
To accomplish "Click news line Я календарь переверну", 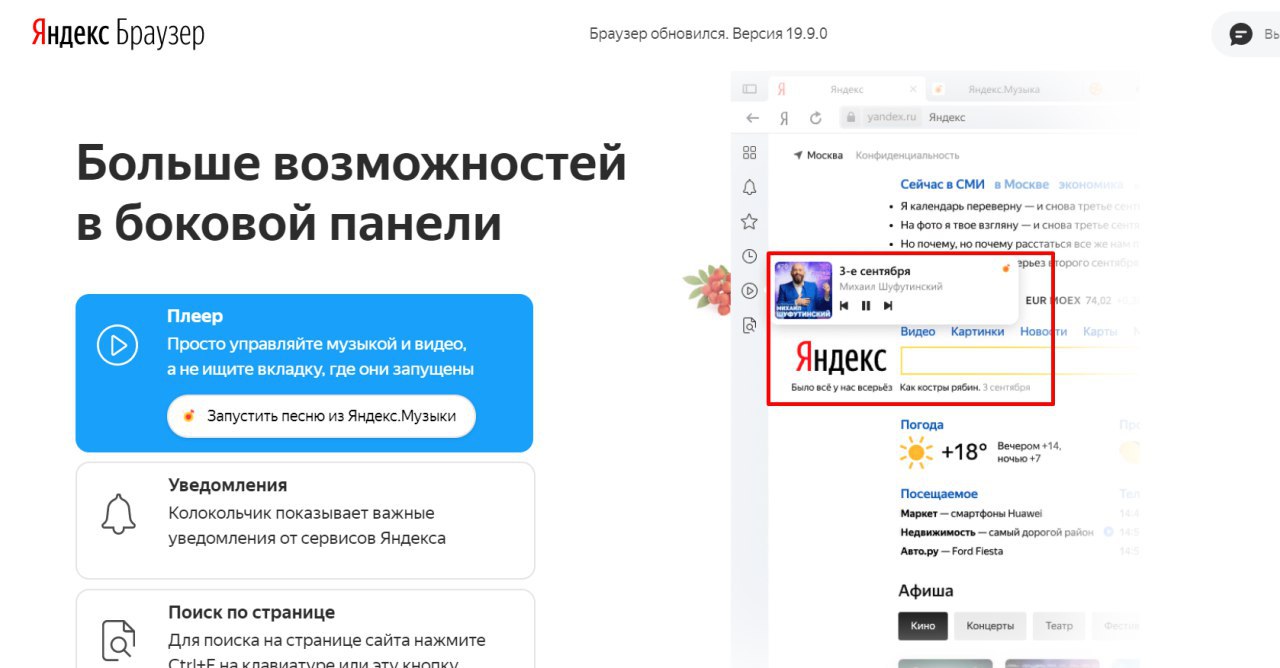I will click(1020, 205).
